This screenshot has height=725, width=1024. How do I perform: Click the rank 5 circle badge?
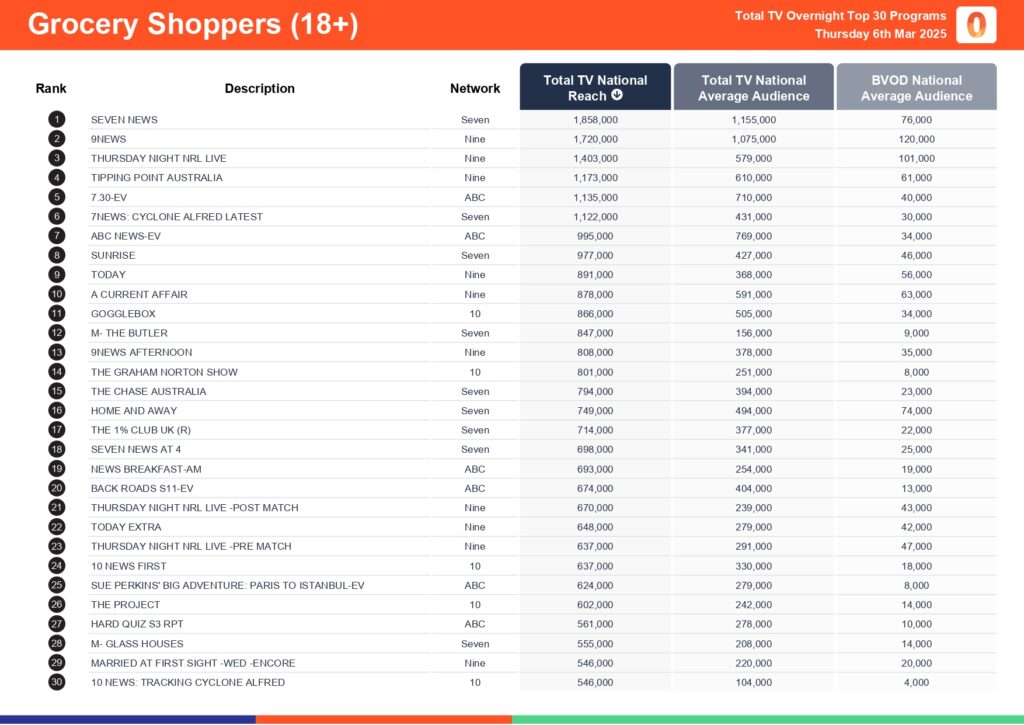56,197
